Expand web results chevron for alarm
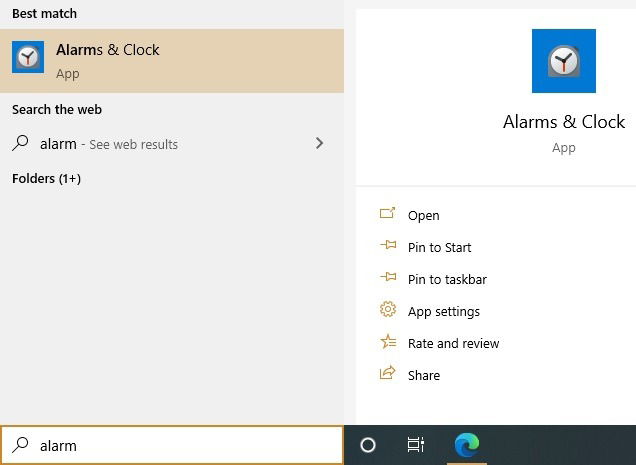The height and width of the screenshot is (465, 636). pos(319,143)
